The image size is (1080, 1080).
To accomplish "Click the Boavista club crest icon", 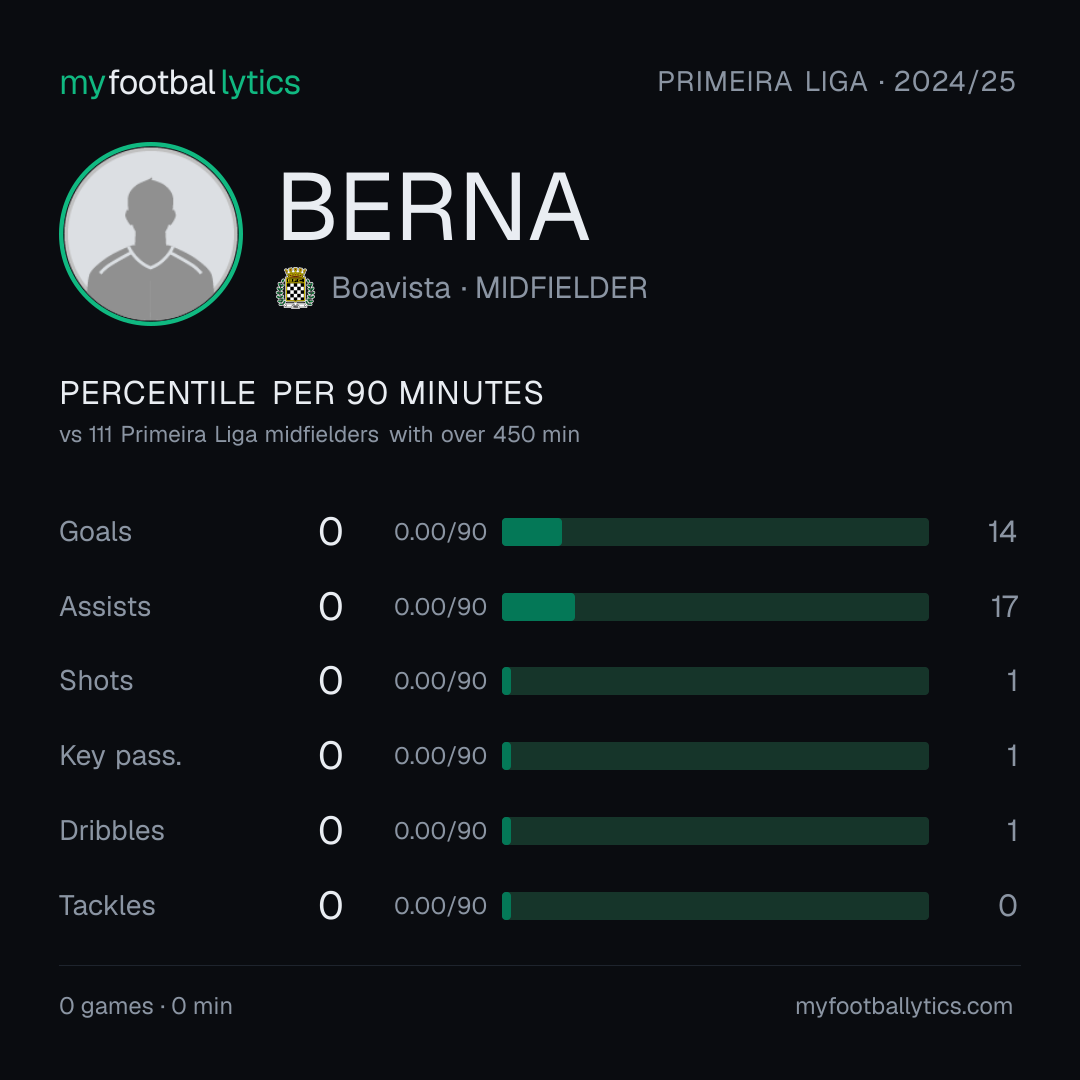I will point(295,287).
